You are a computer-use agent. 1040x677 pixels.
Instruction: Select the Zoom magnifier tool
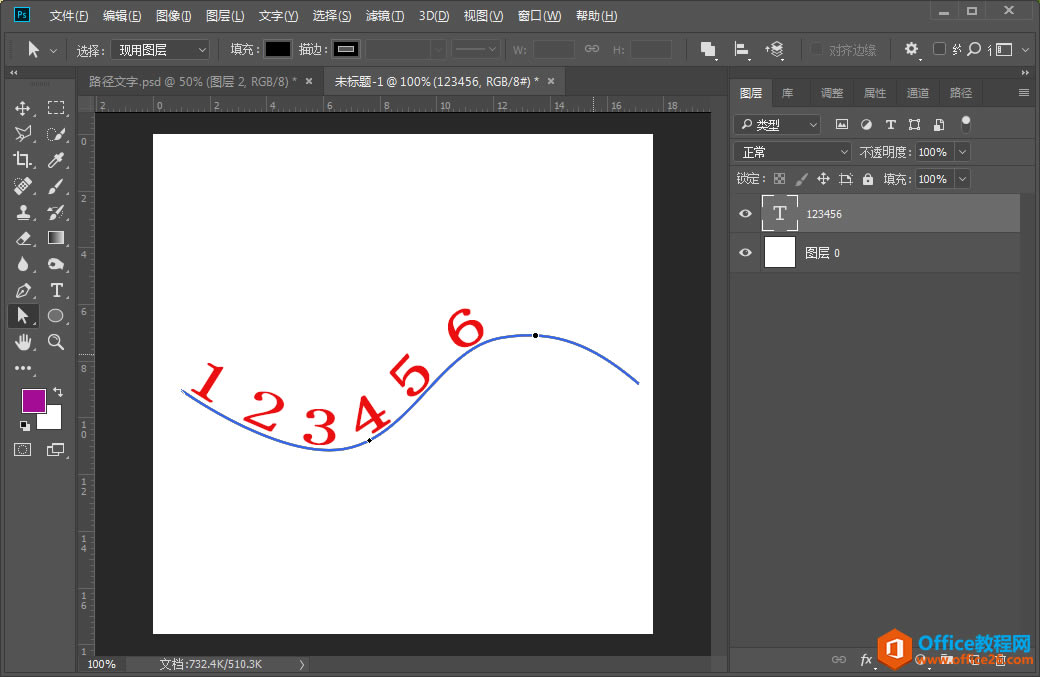pyautogui.click(x=56, y=342)
